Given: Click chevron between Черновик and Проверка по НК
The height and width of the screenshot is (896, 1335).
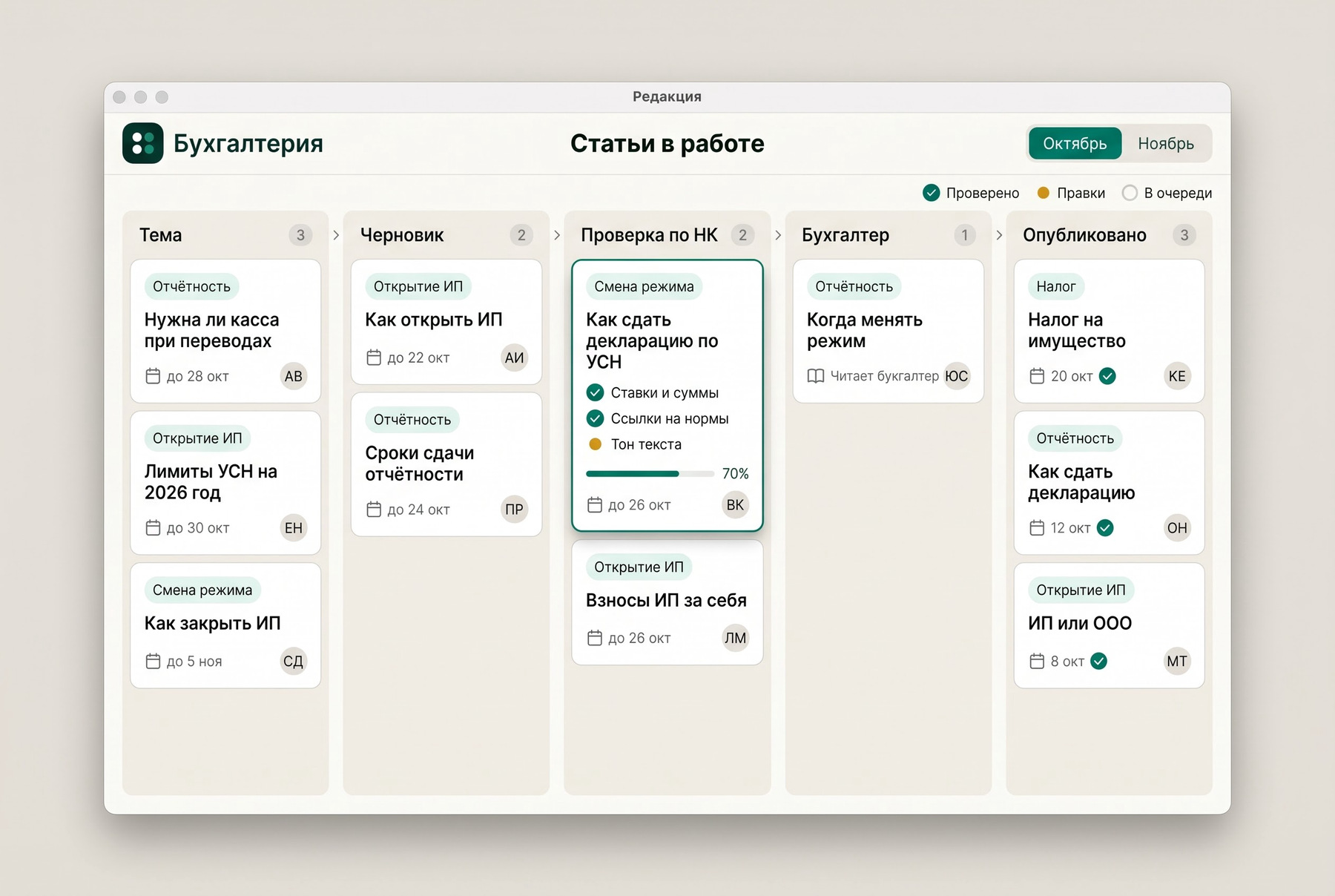Looking at the screenshot, I should 557,235.
